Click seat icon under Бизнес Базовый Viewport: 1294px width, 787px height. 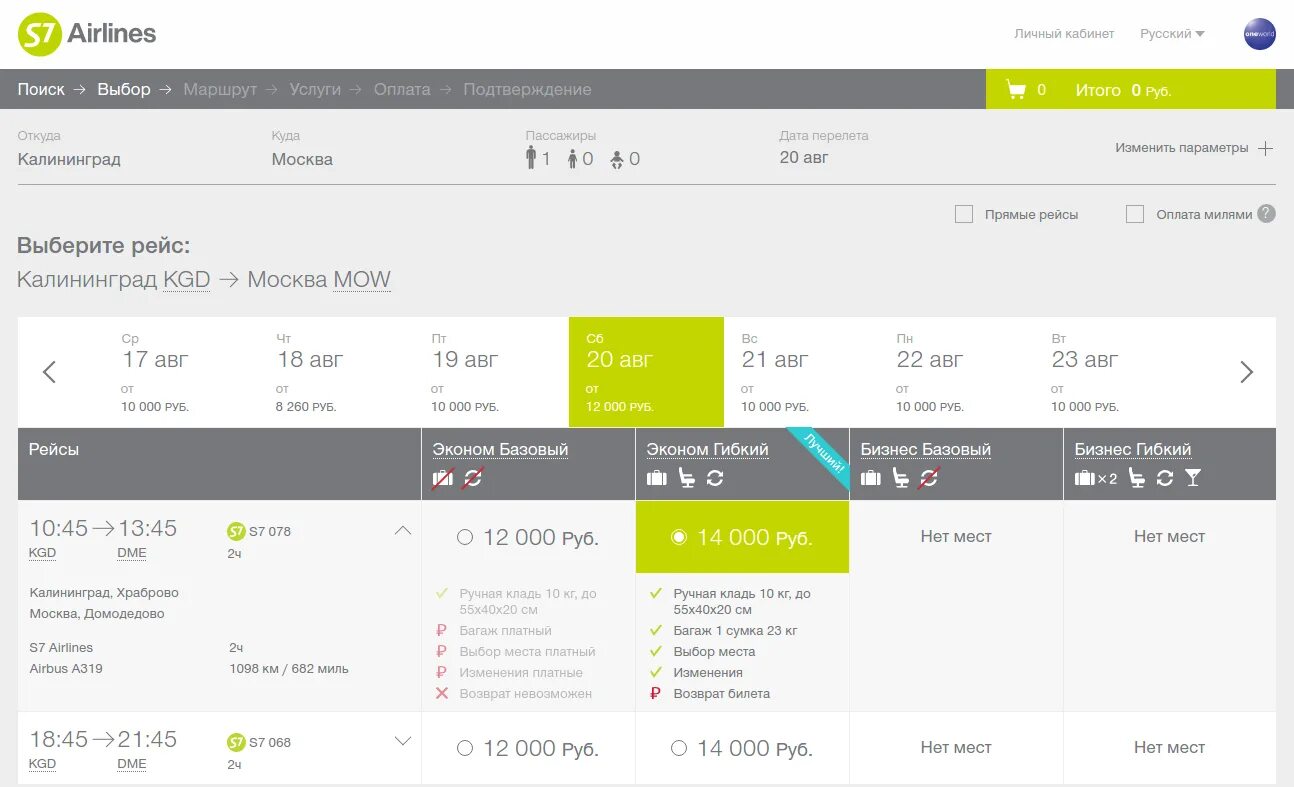(x=901, y=478)
